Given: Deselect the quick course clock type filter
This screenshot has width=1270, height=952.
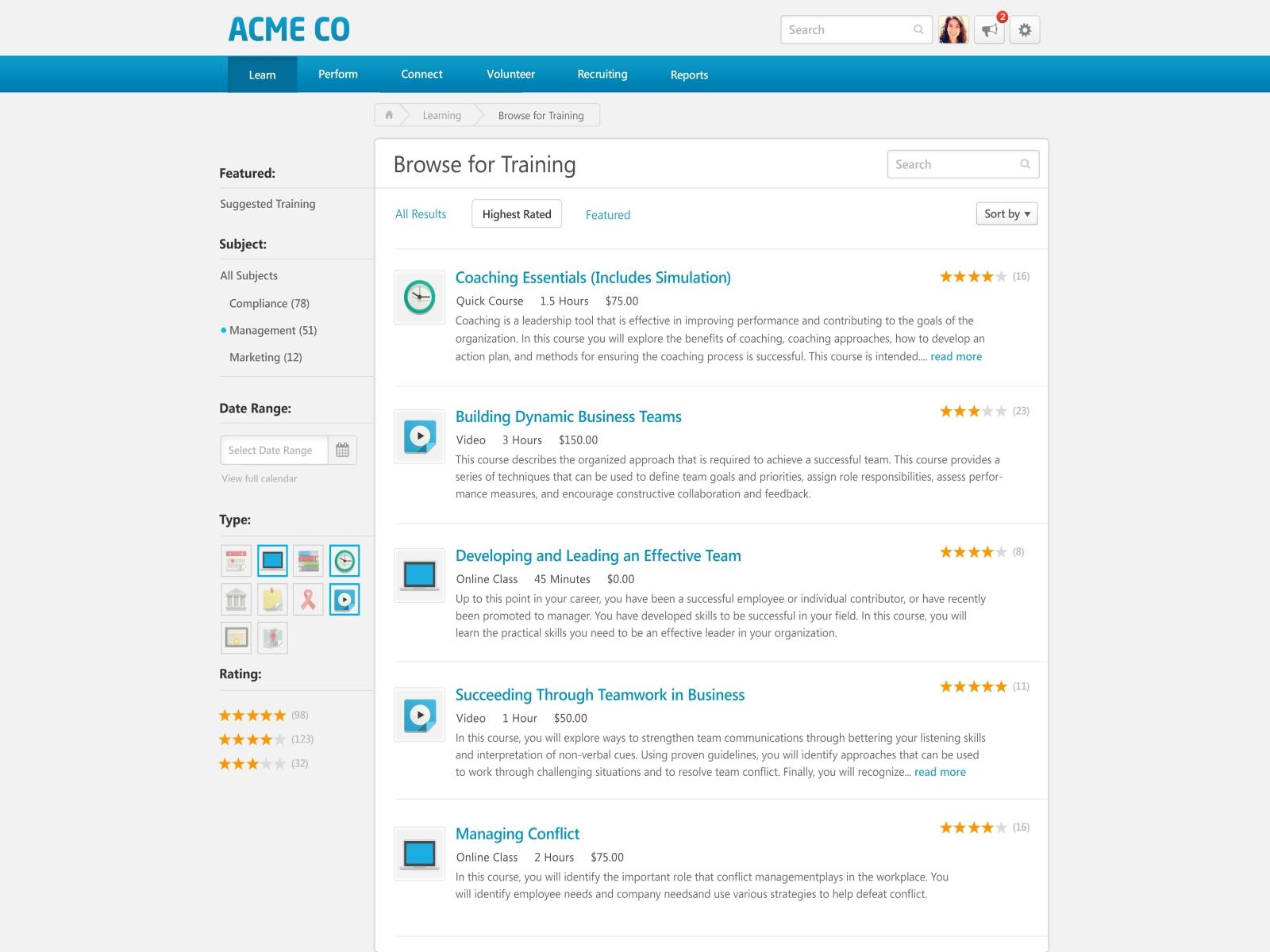Looking at the screenshot, I should [344, 560].
